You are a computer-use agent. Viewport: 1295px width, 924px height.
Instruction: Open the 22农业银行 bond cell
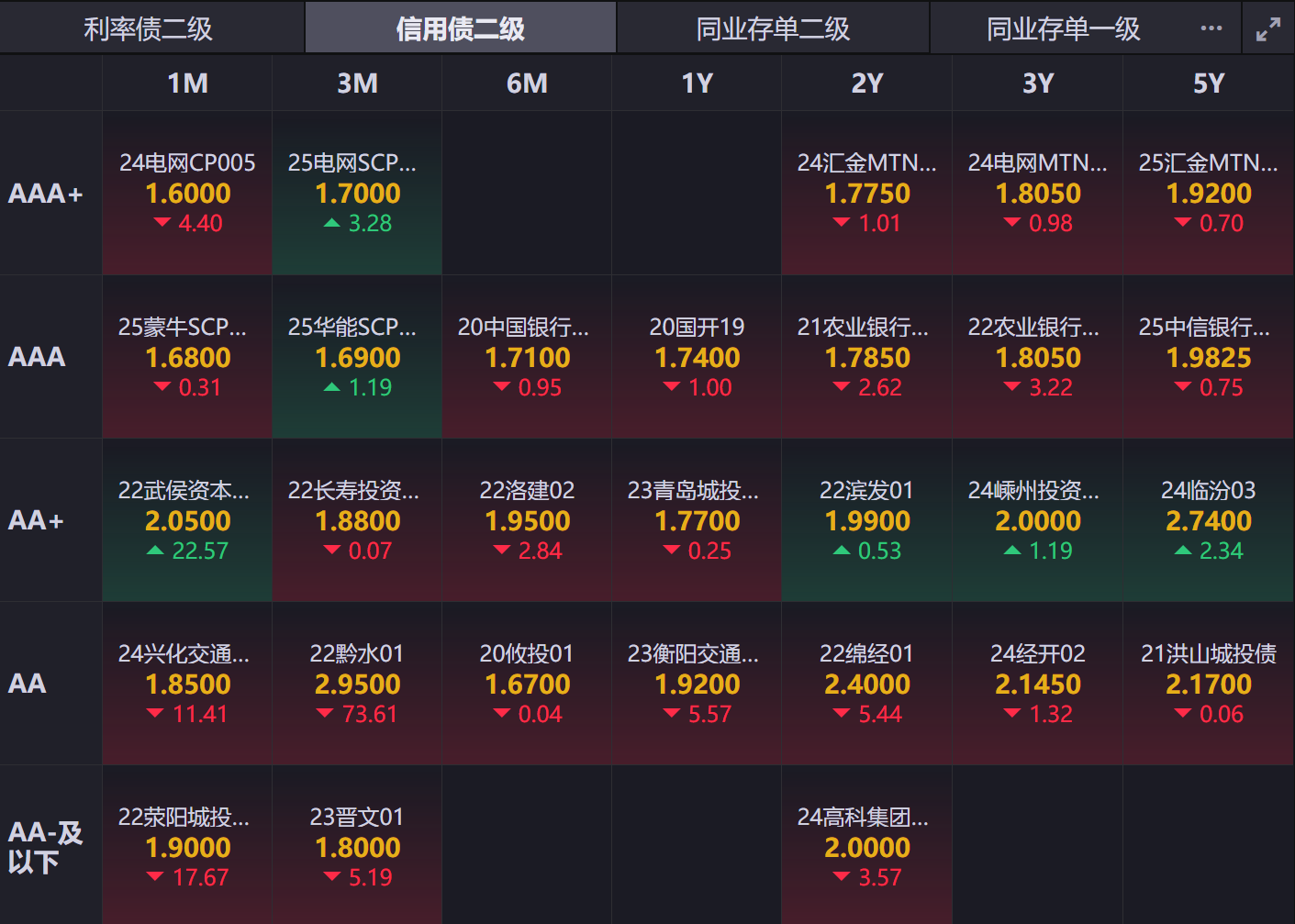click(x=1038, y=357)
